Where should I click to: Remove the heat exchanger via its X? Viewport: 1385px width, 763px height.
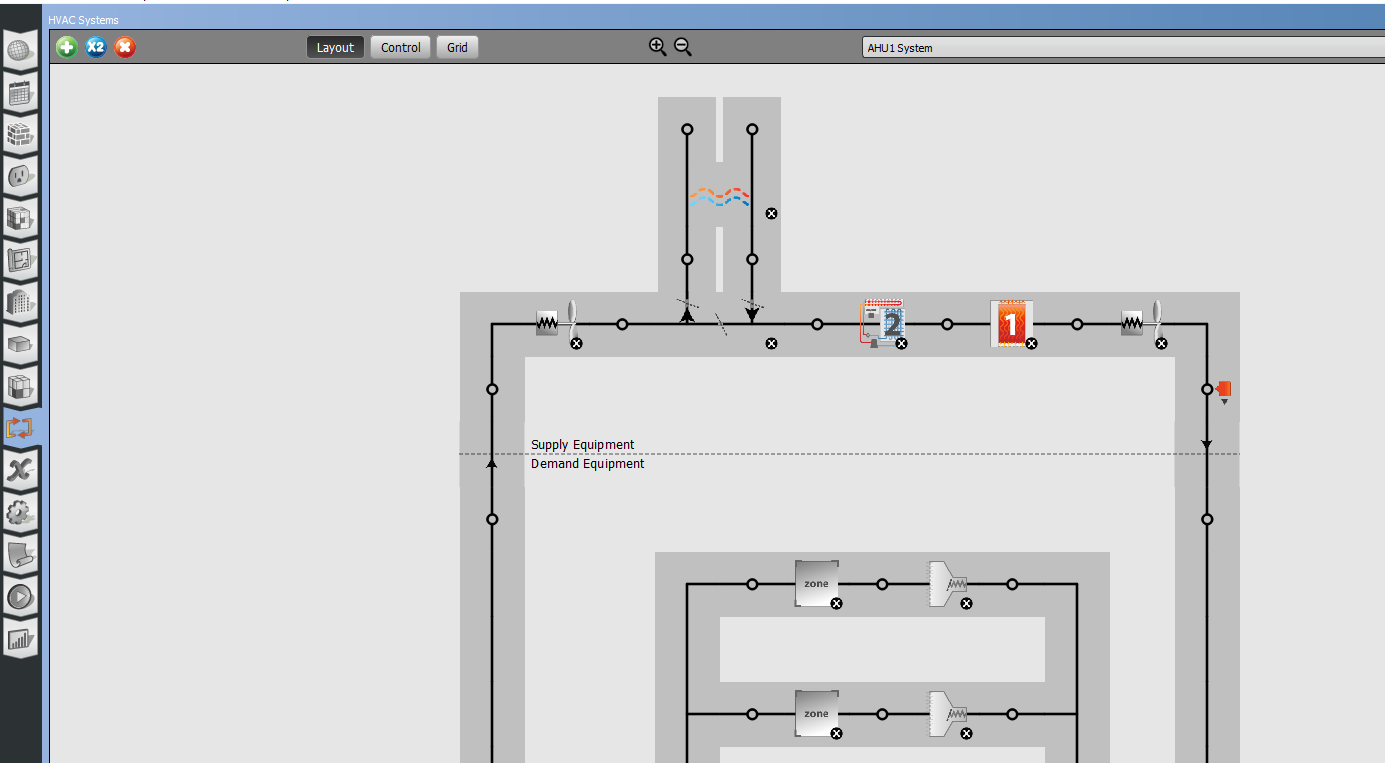pyautogui.click(x=771, y=213)
